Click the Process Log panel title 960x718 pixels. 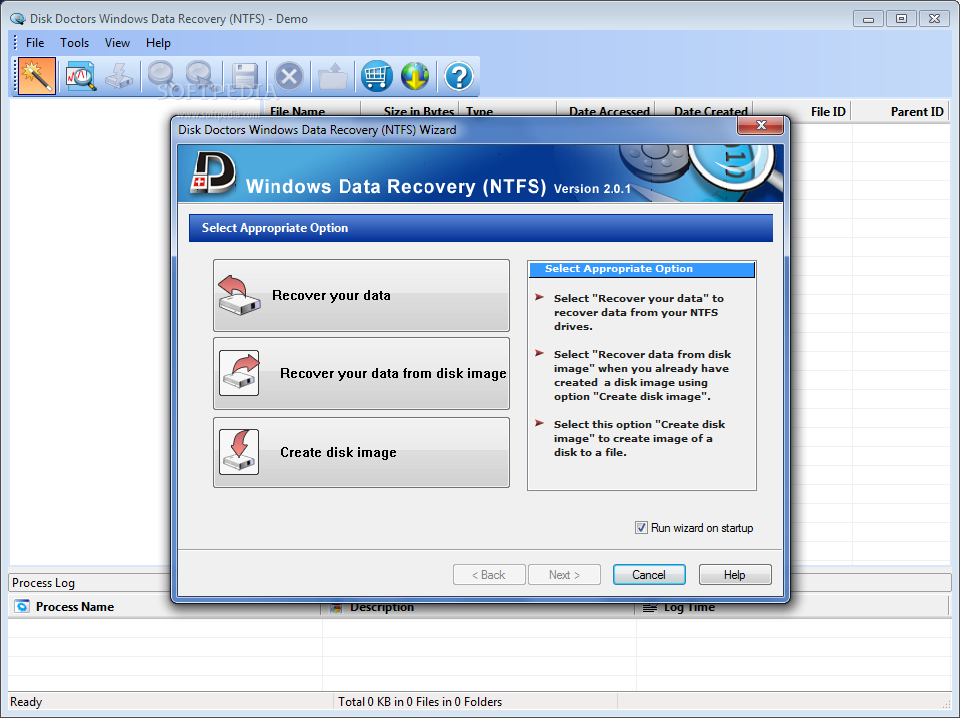point(43,583)
